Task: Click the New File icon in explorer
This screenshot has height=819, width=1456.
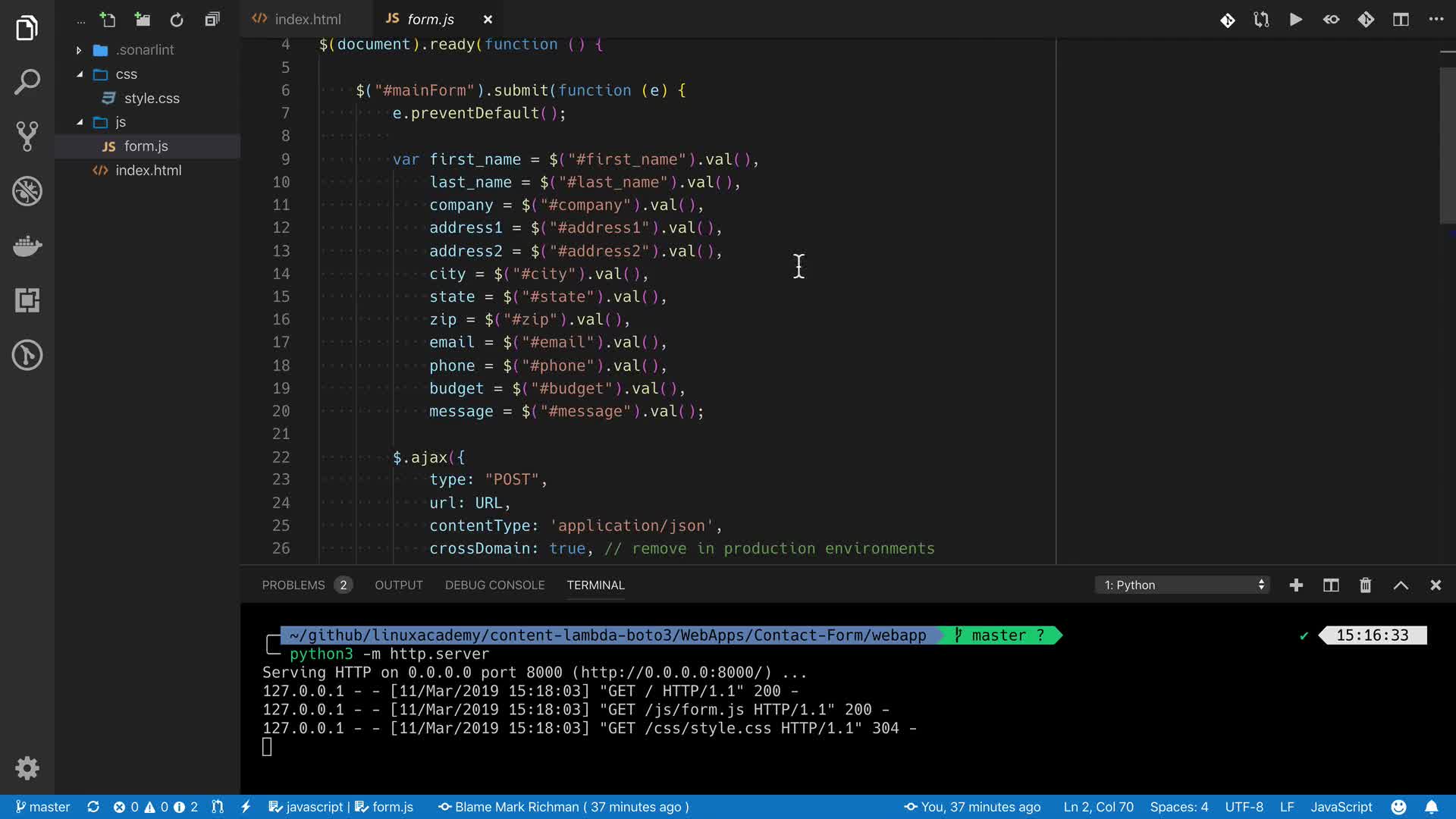Action: tap(108, 20)
